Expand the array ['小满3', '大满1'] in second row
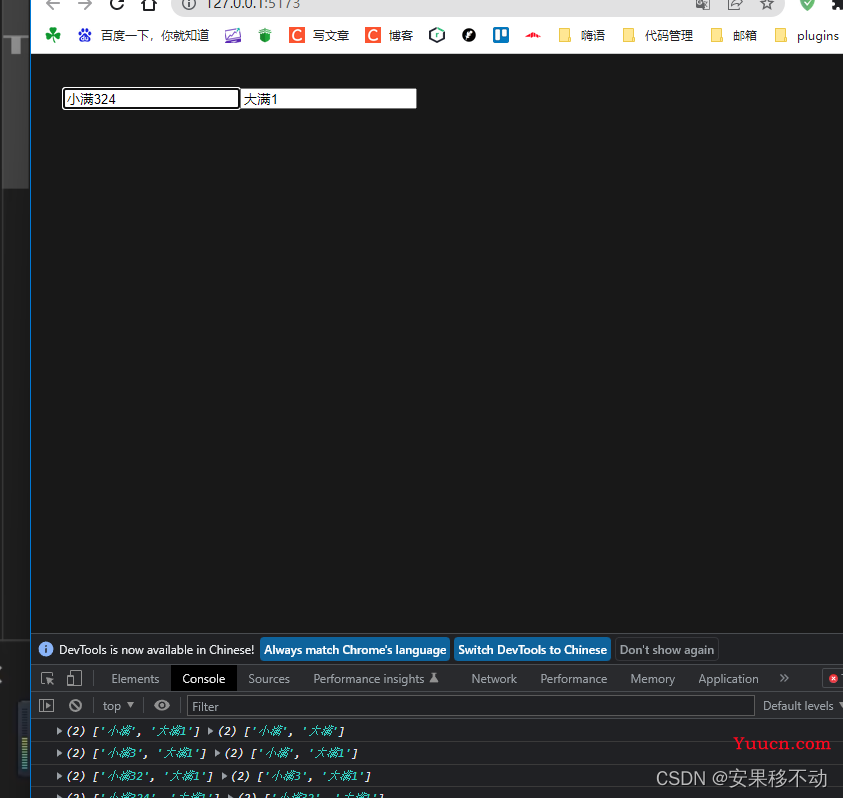Image resolution: width=843 pixels, height=798 pixels. [59, 753]
